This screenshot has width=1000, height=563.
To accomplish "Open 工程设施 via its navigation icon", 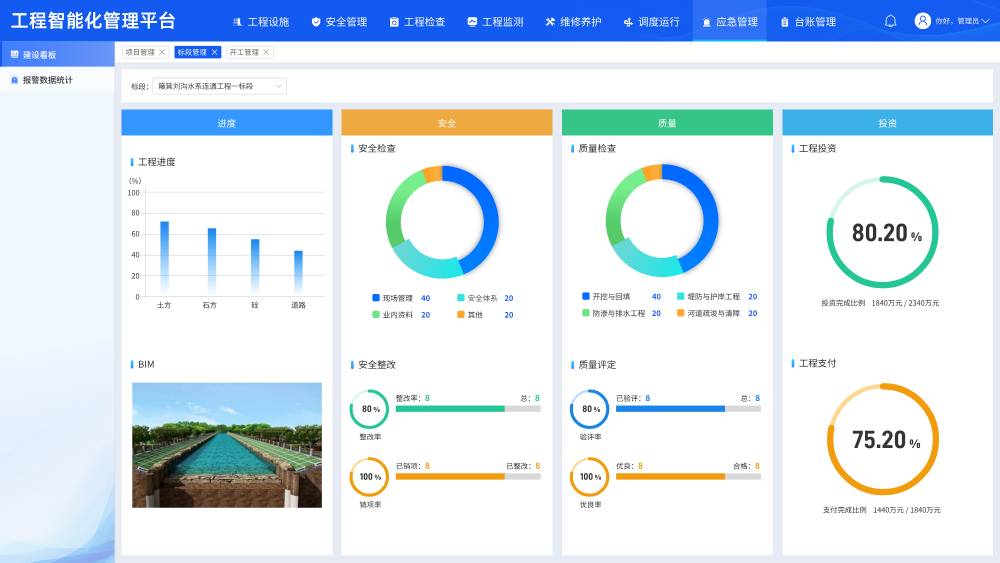I will 237,22.
